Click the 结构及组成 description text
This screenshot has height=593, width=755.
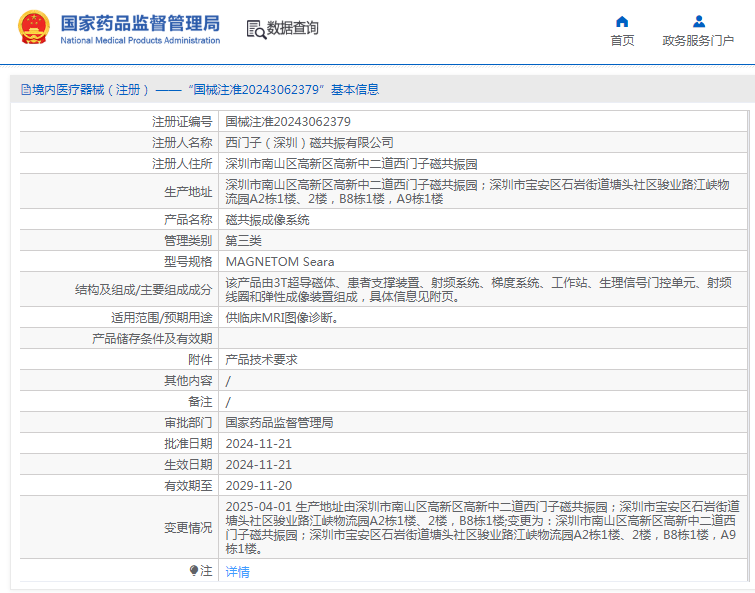479,289
